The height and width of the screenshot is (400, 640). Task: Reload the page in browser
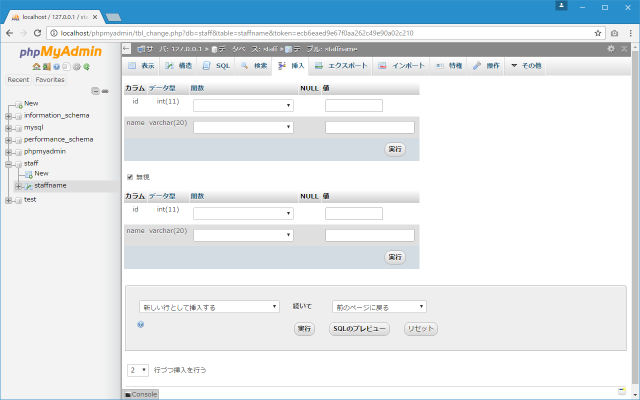click(38, 33)
